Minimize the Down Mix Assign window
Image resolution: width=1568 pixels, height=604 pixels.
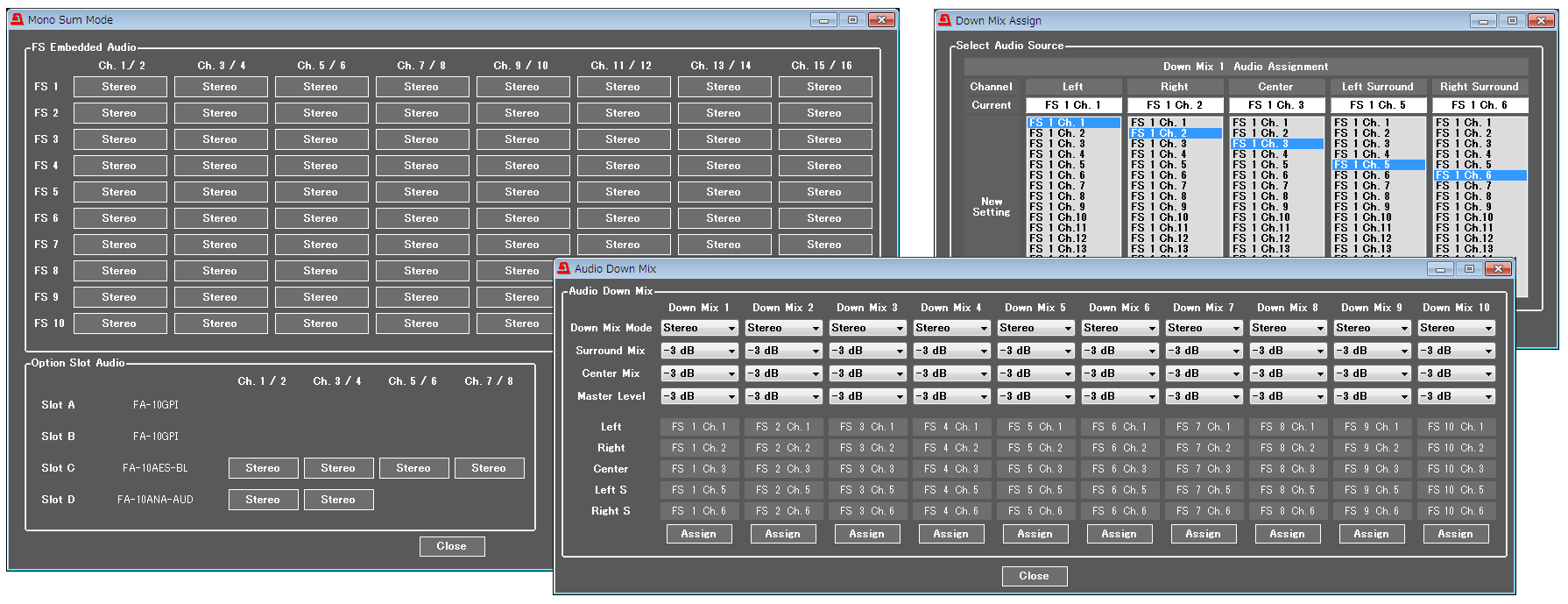click(x=1483, y=20)
